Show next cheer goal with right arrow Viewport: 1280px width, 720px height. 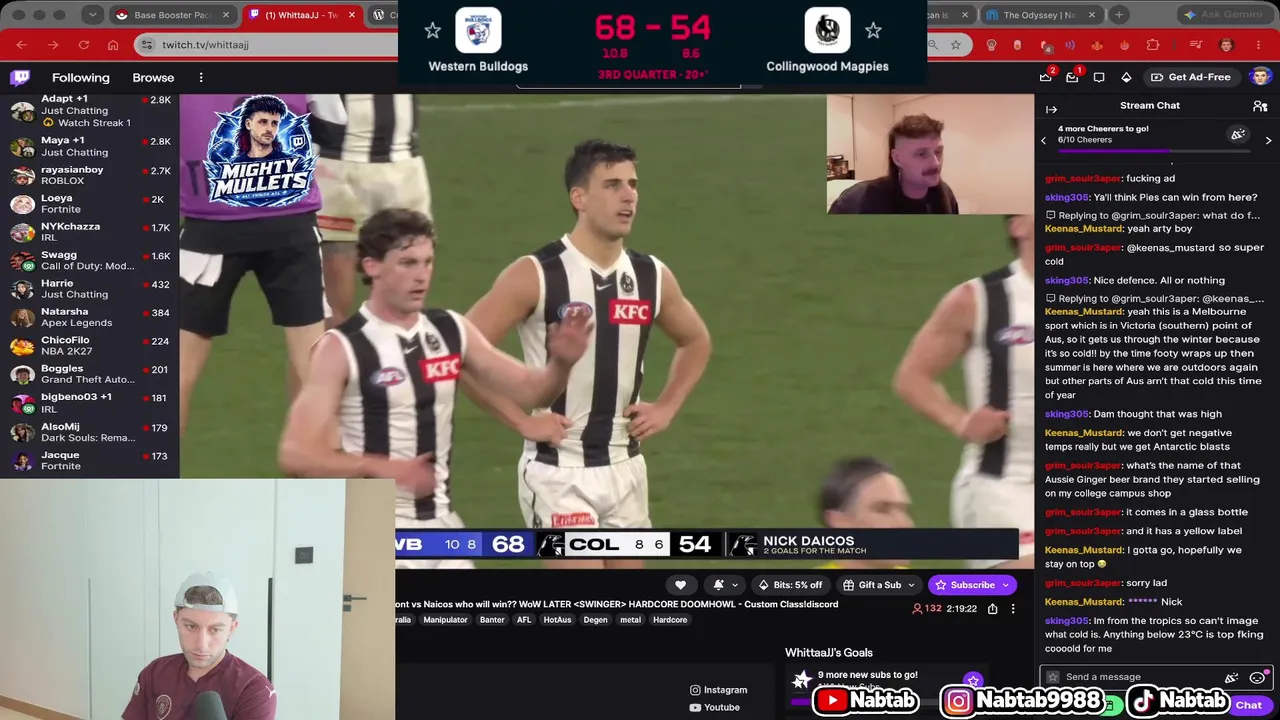pyautogui.click(x=1269, y=140)
